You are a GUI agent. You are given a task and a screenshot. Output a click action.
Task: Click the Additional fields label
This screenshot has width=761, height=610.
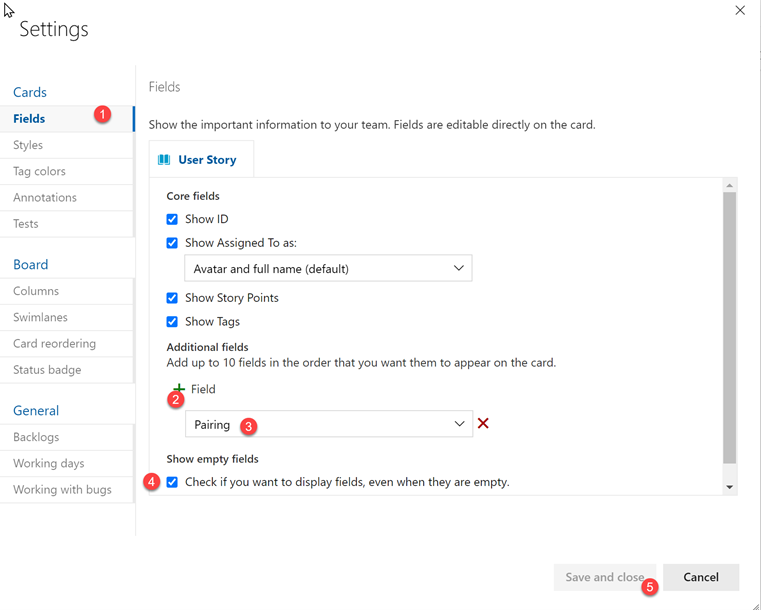click(207, 347)
